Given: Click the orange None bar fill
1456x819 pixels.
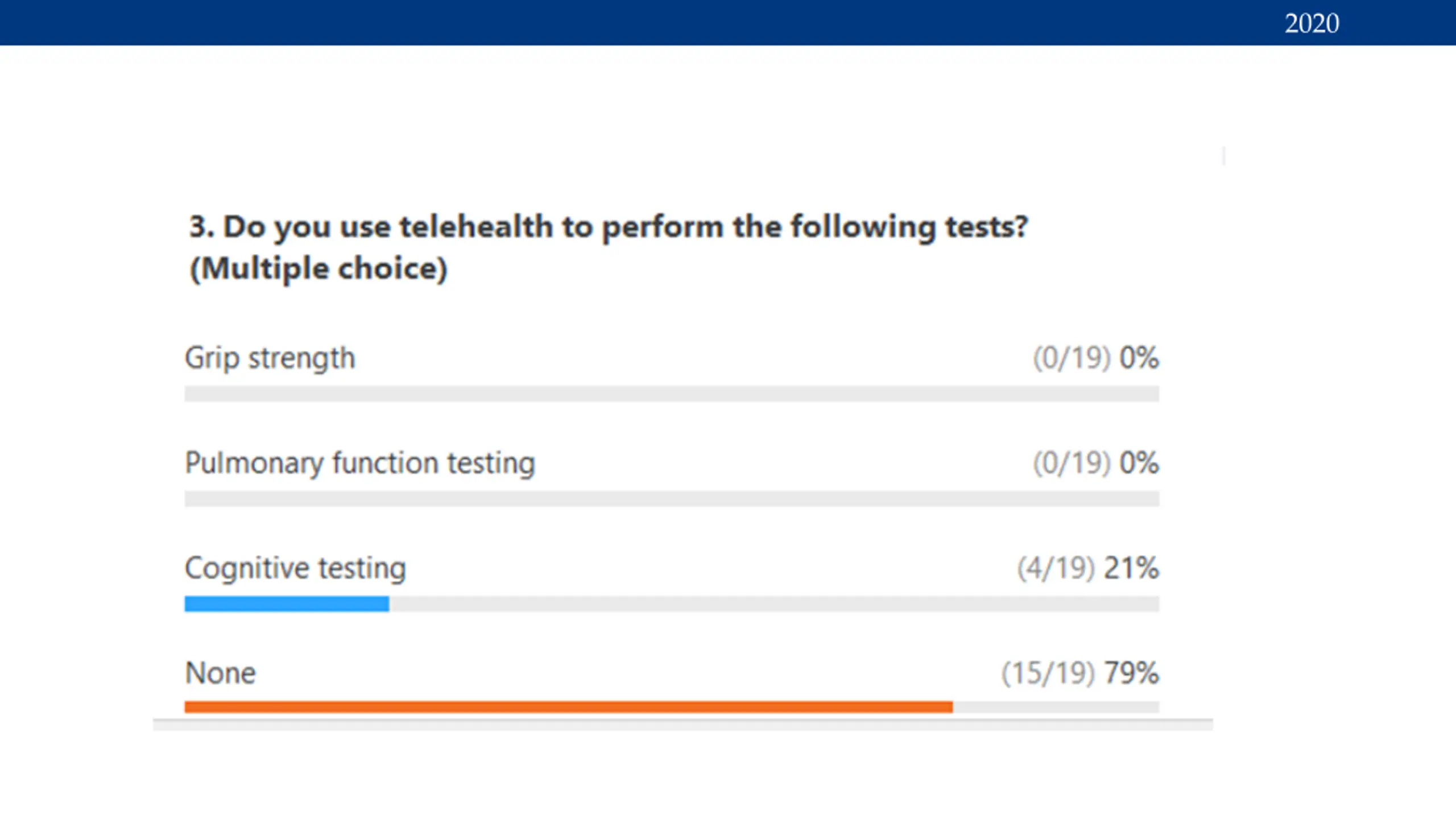Looking at the screenshot, I should [x=569, y=707].
